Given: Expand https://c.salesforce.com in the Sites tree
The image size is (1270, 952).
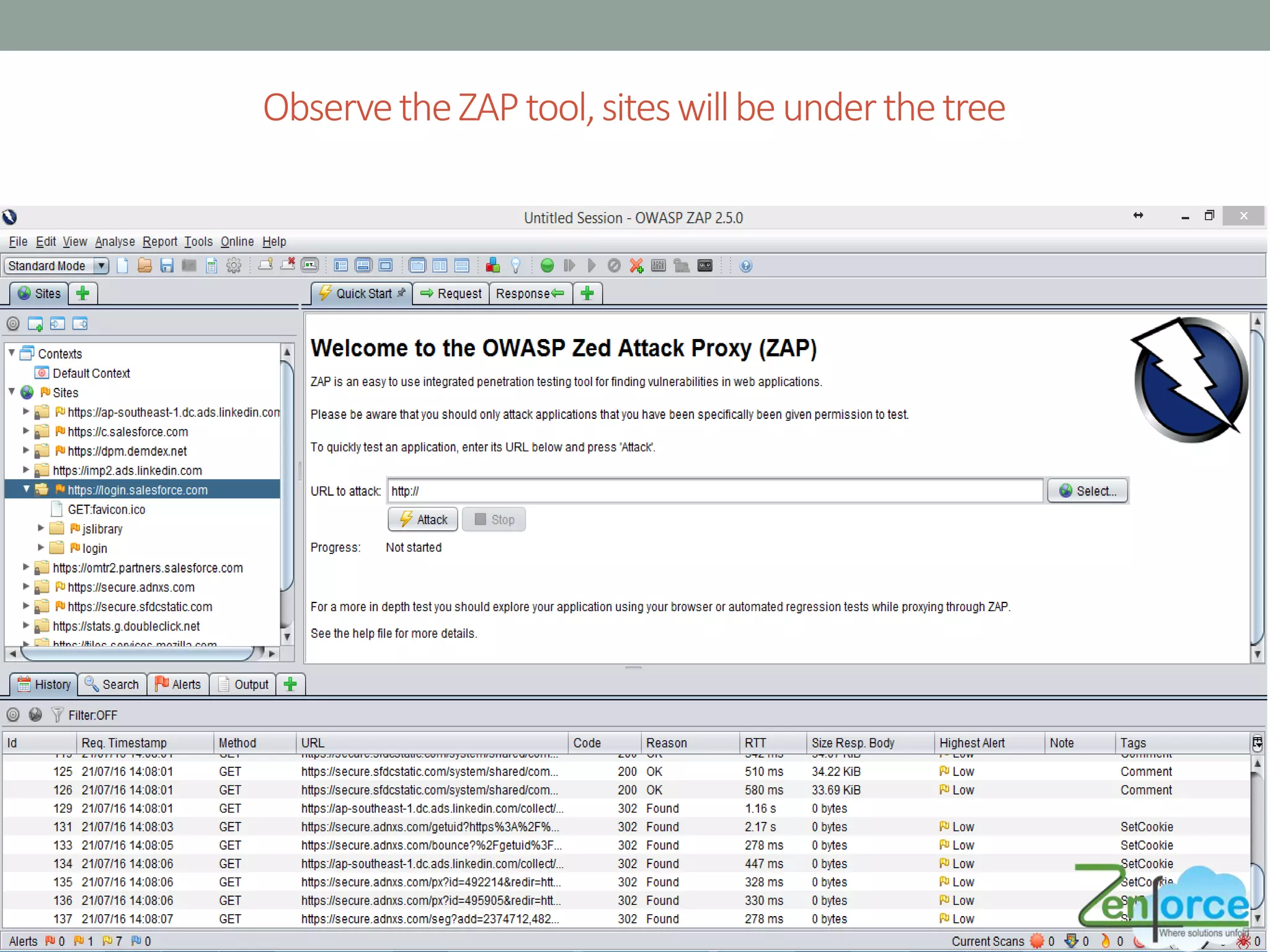Looking at the screenshot, I should point(26,431).
